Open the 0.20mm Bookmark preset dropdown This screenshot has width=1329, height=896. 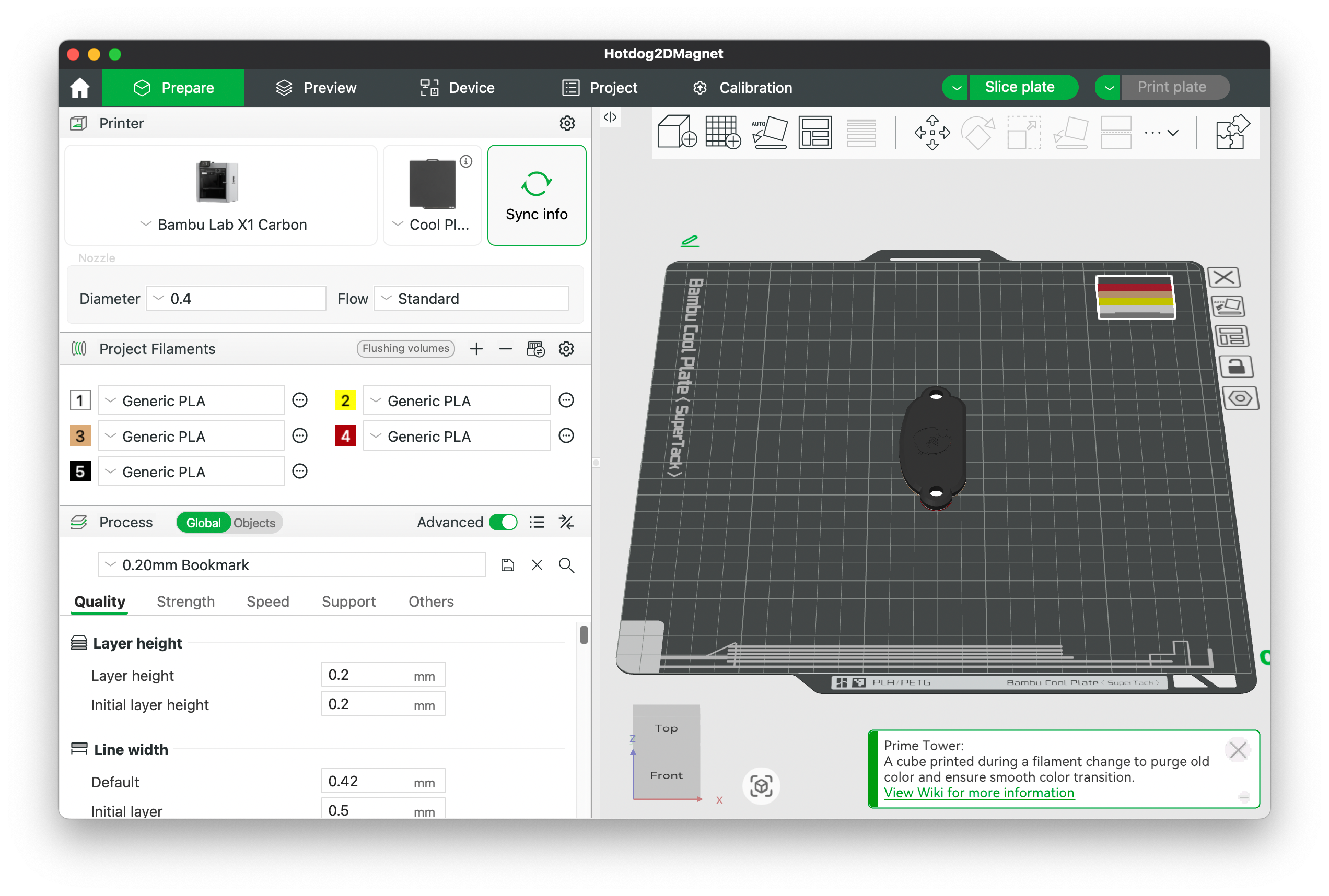tap(292, 565)
